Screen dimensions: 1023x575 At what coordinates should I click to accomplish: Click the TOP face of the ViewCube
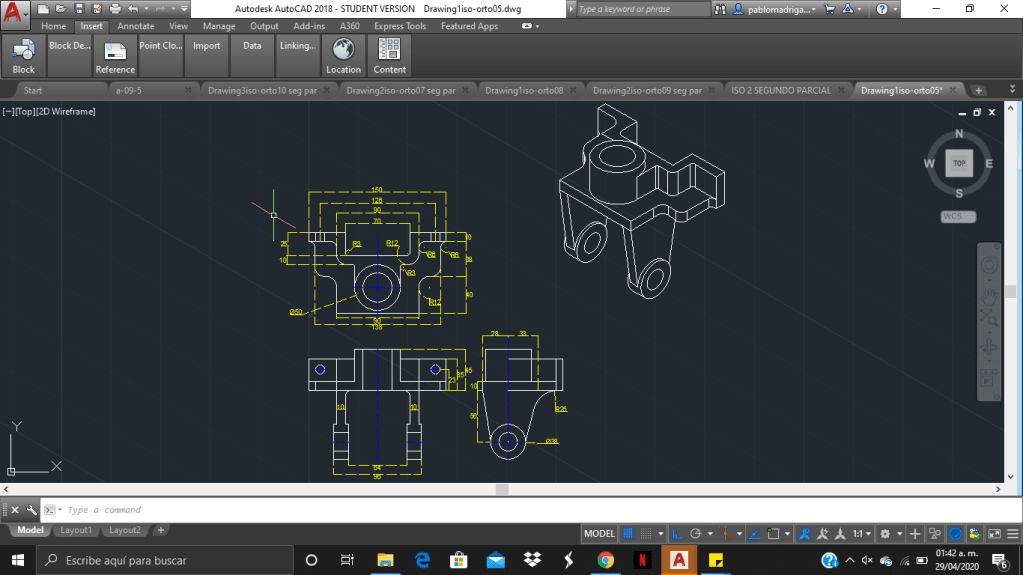pos(958,163)
